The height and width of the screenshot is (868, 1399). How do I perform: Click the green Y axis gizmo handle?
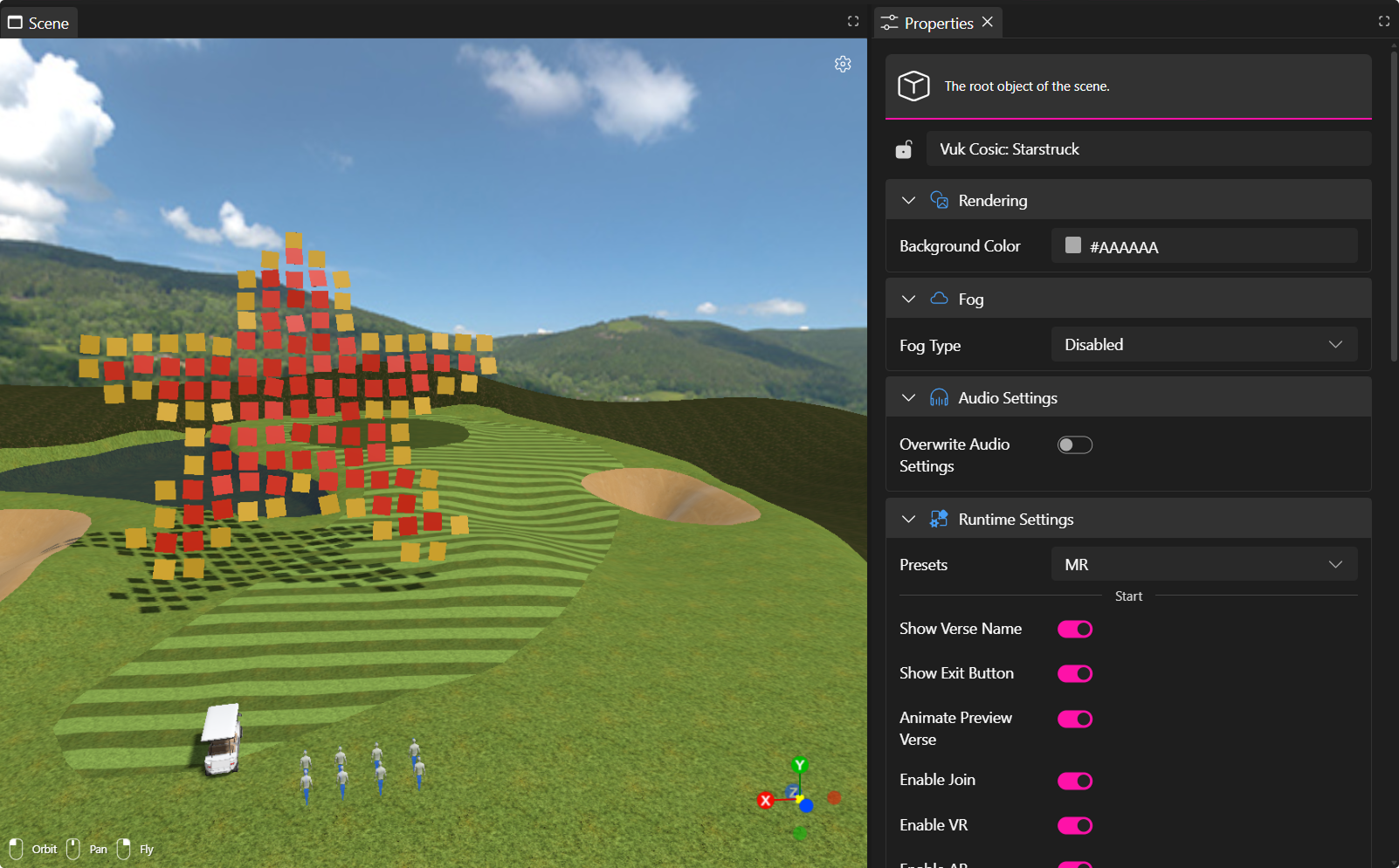[799, 766]
